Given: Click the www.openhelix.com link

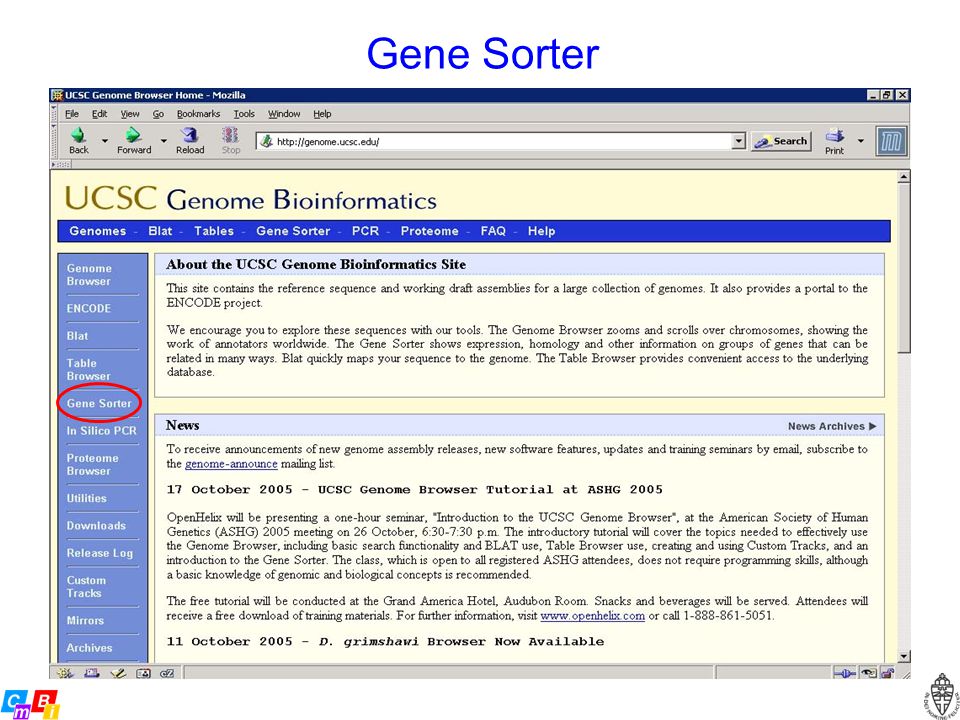Looking at the screenshot, I should (x=593, y=616).
